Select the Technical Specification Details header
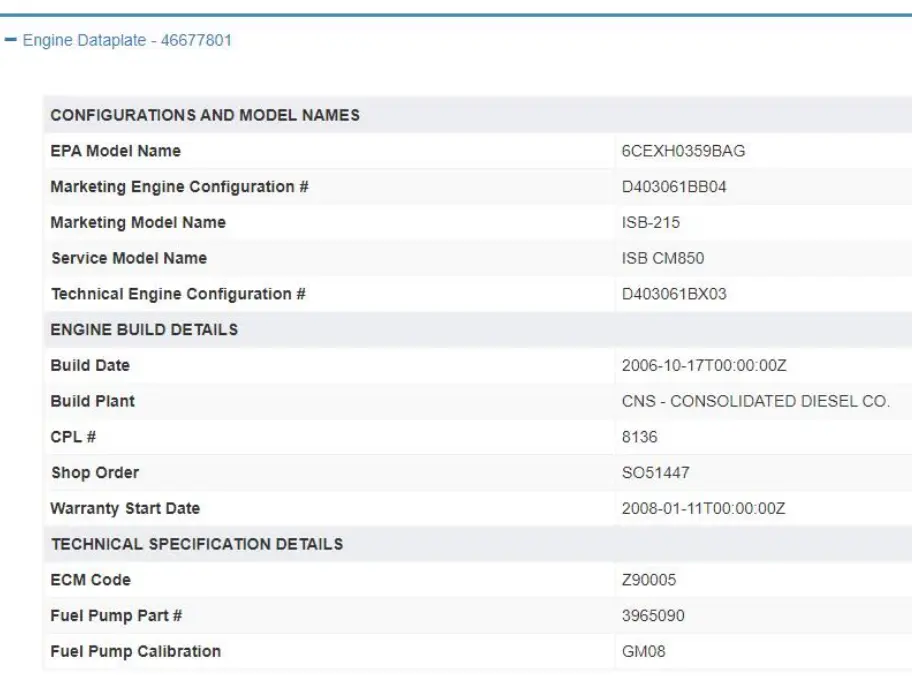This screenshot has width=912, height=698. coord(197,544)
